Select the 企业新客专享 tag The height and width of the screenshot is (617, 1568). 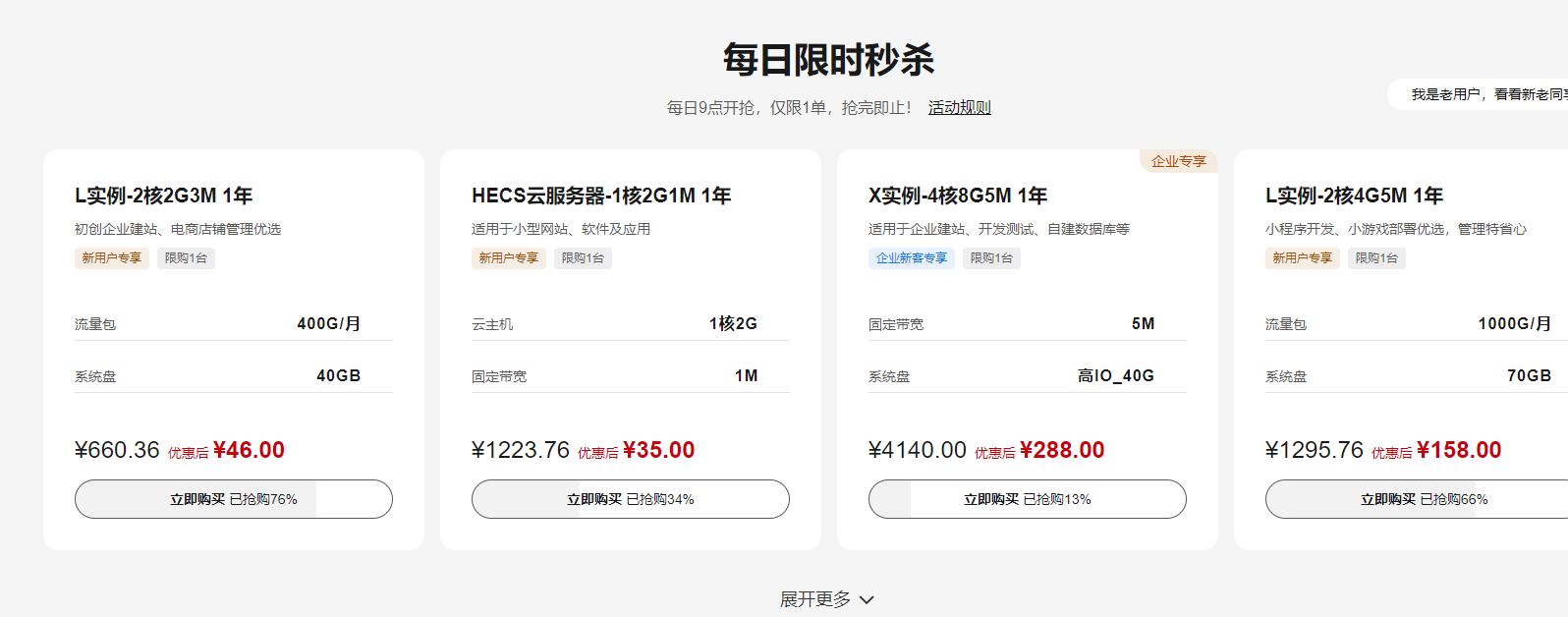click(912, 257)
